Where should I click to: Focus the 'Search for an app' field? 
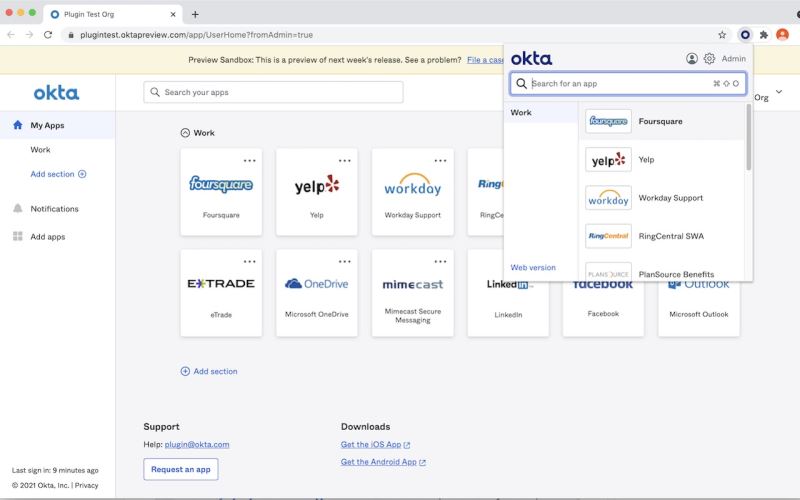[628, 83]
